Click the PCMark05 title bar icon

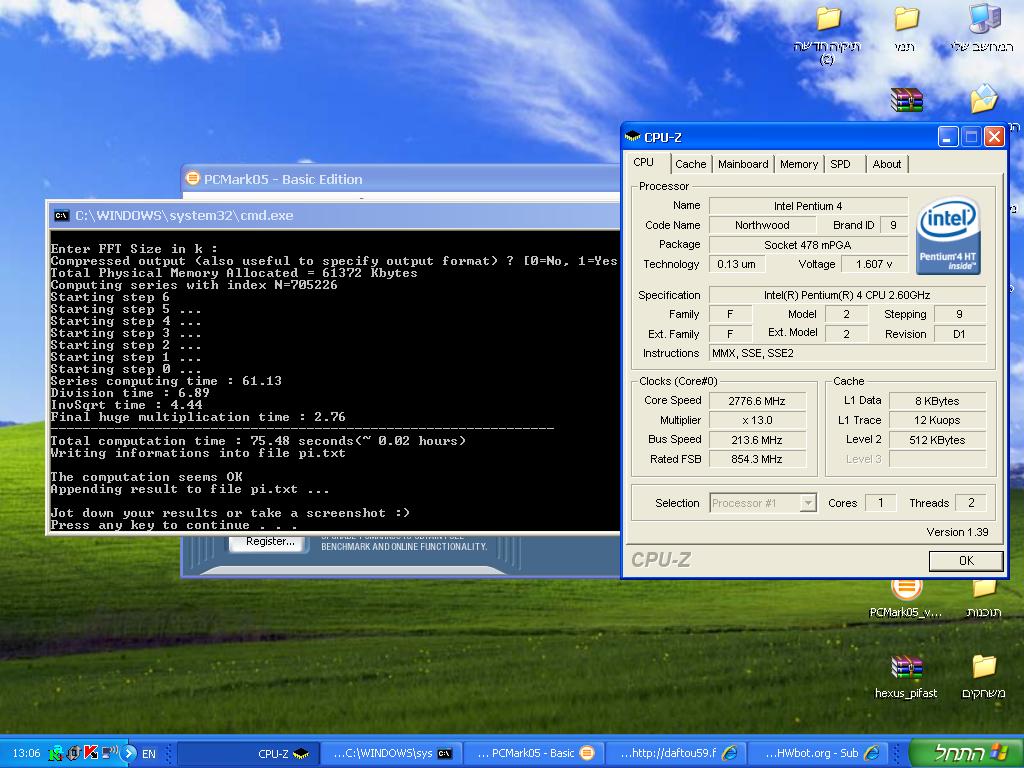(x=193, y=178)
